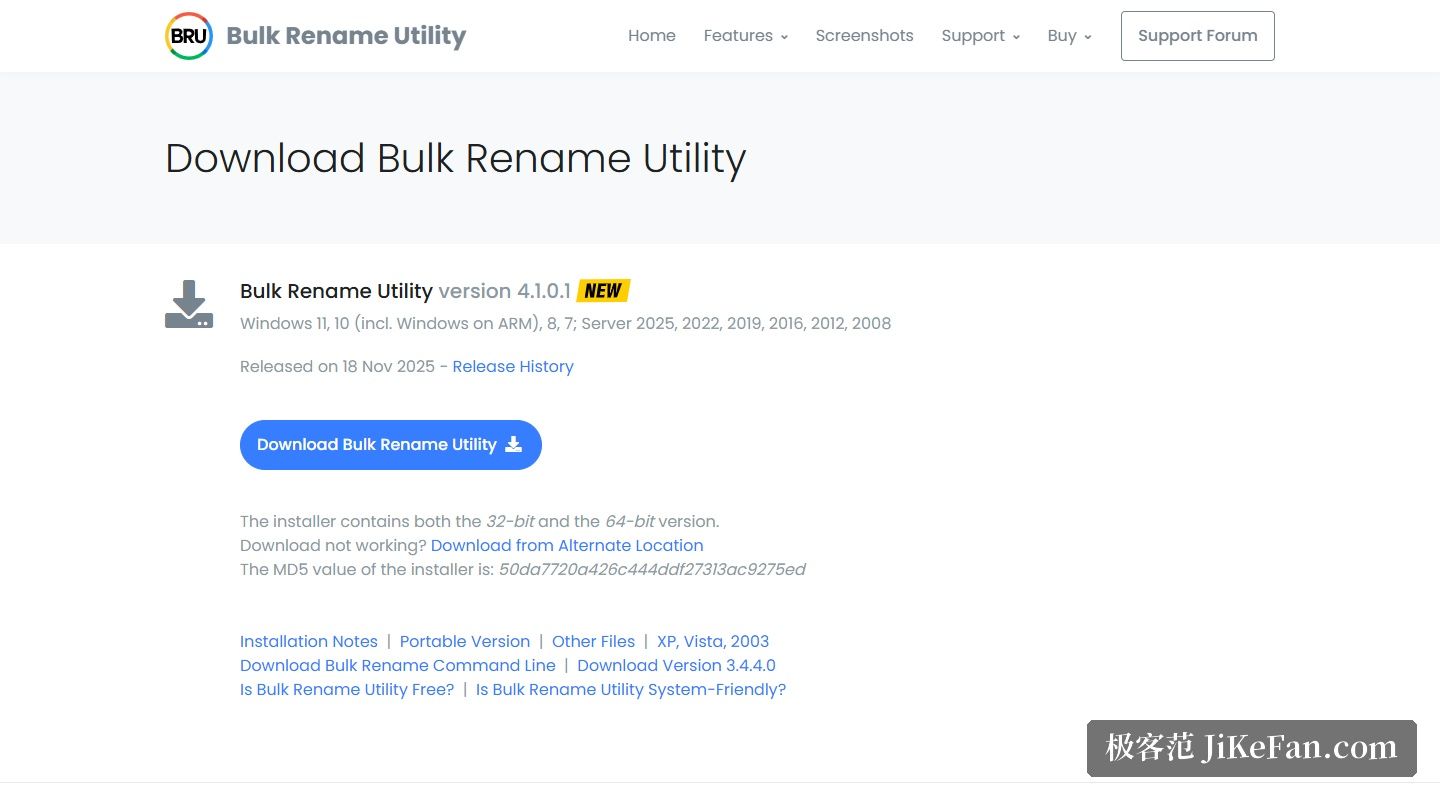
Task: Open the Installation Notes link
Action: click(309, 642)
